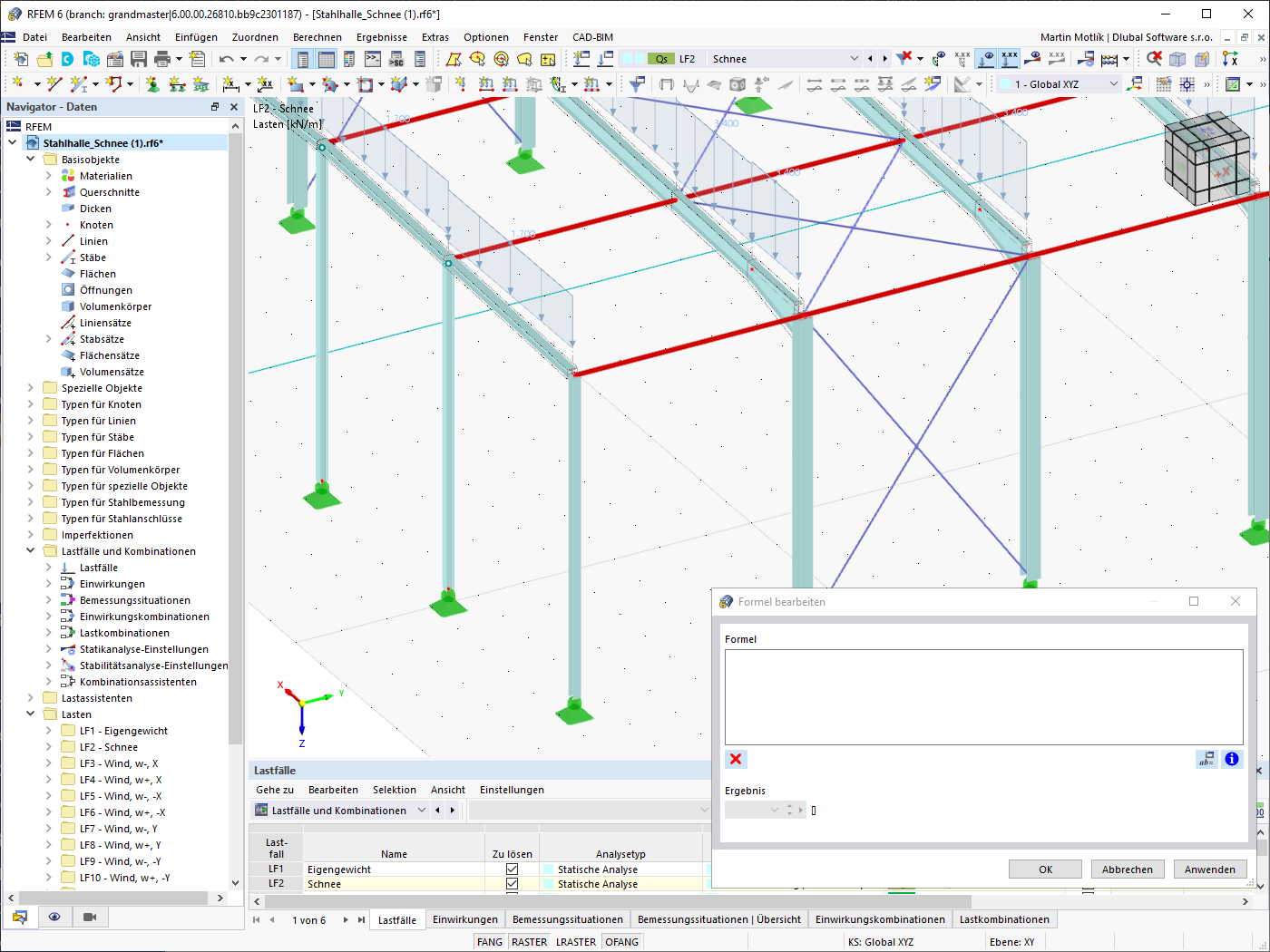Toggle the eye view tab in navigator footer
Viewport: 1270px width, 952px height.
(54, 917)
